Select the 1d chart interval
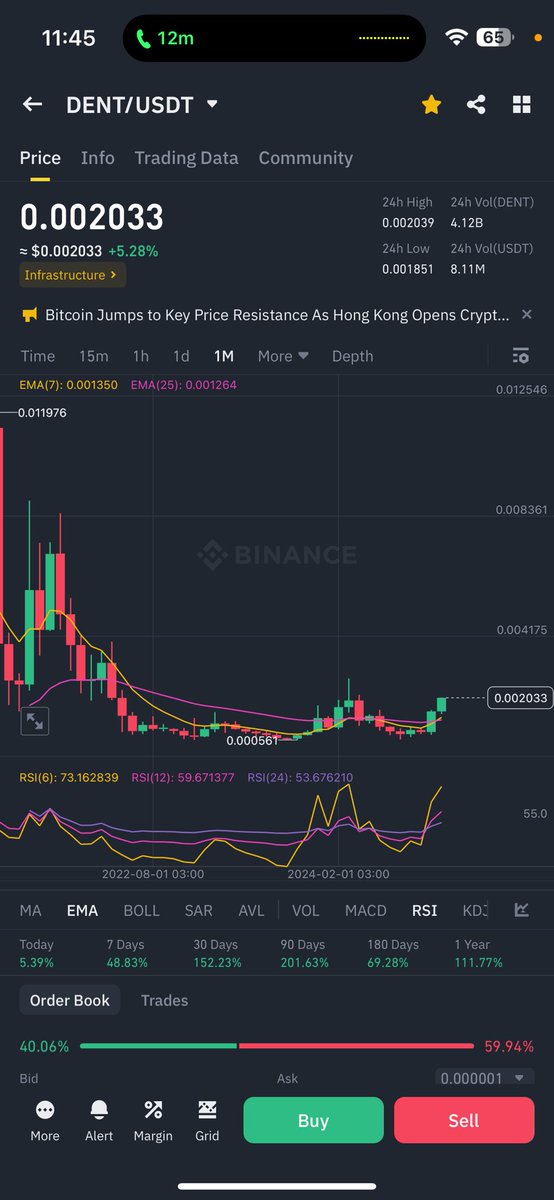 point(181,356)
